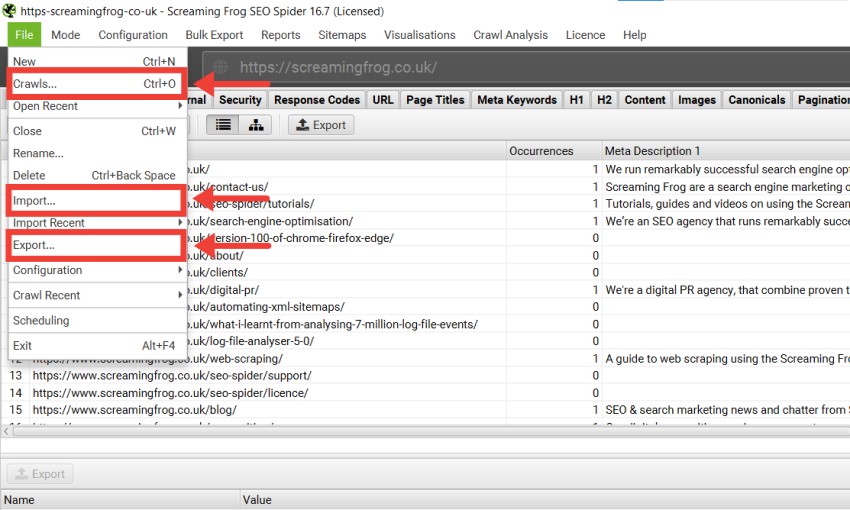Switch to the Pagination tab
The height and width of the screenshot is (510, 850).
coord(822,100)
